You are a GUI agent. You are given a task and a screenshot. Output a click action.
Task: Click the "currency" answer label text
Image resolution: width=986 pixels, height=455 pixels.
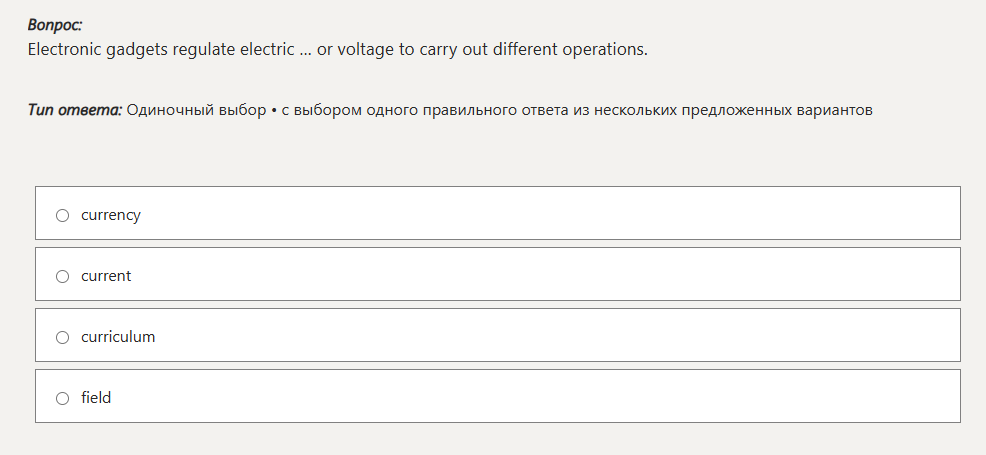click(111, 215)
